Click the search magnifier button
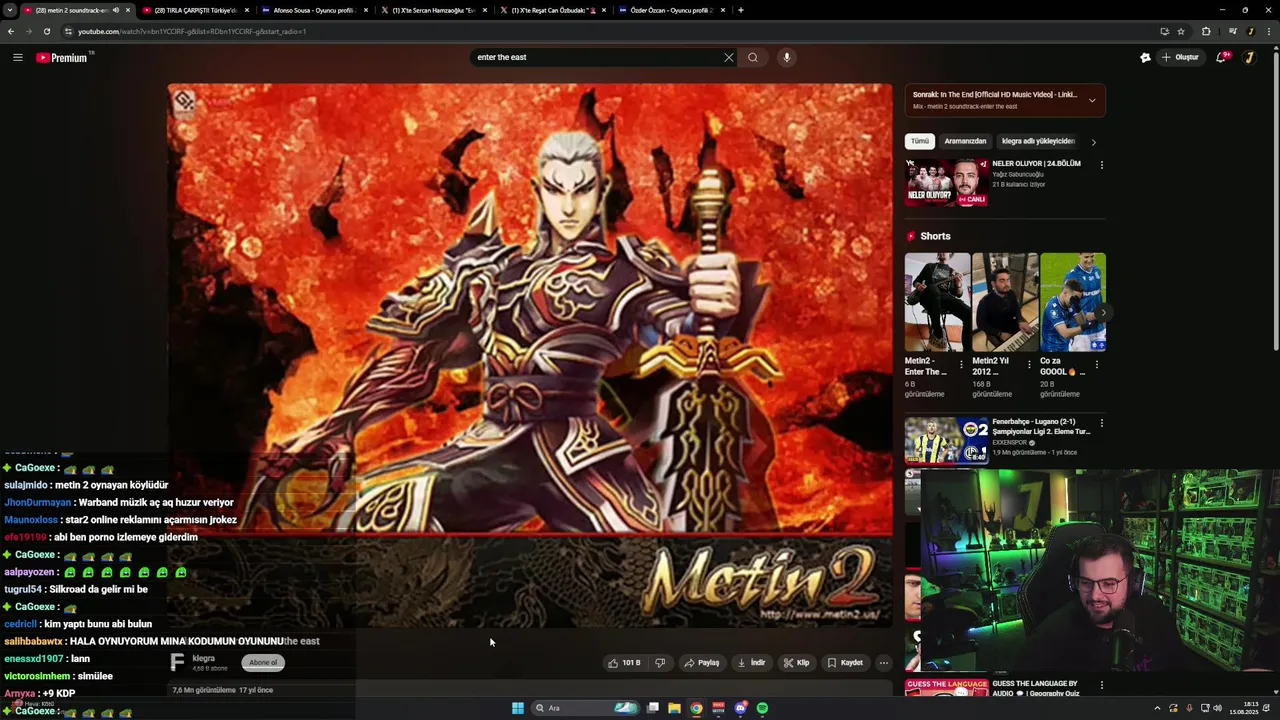The image size is (1280, 720). (753, 57)
